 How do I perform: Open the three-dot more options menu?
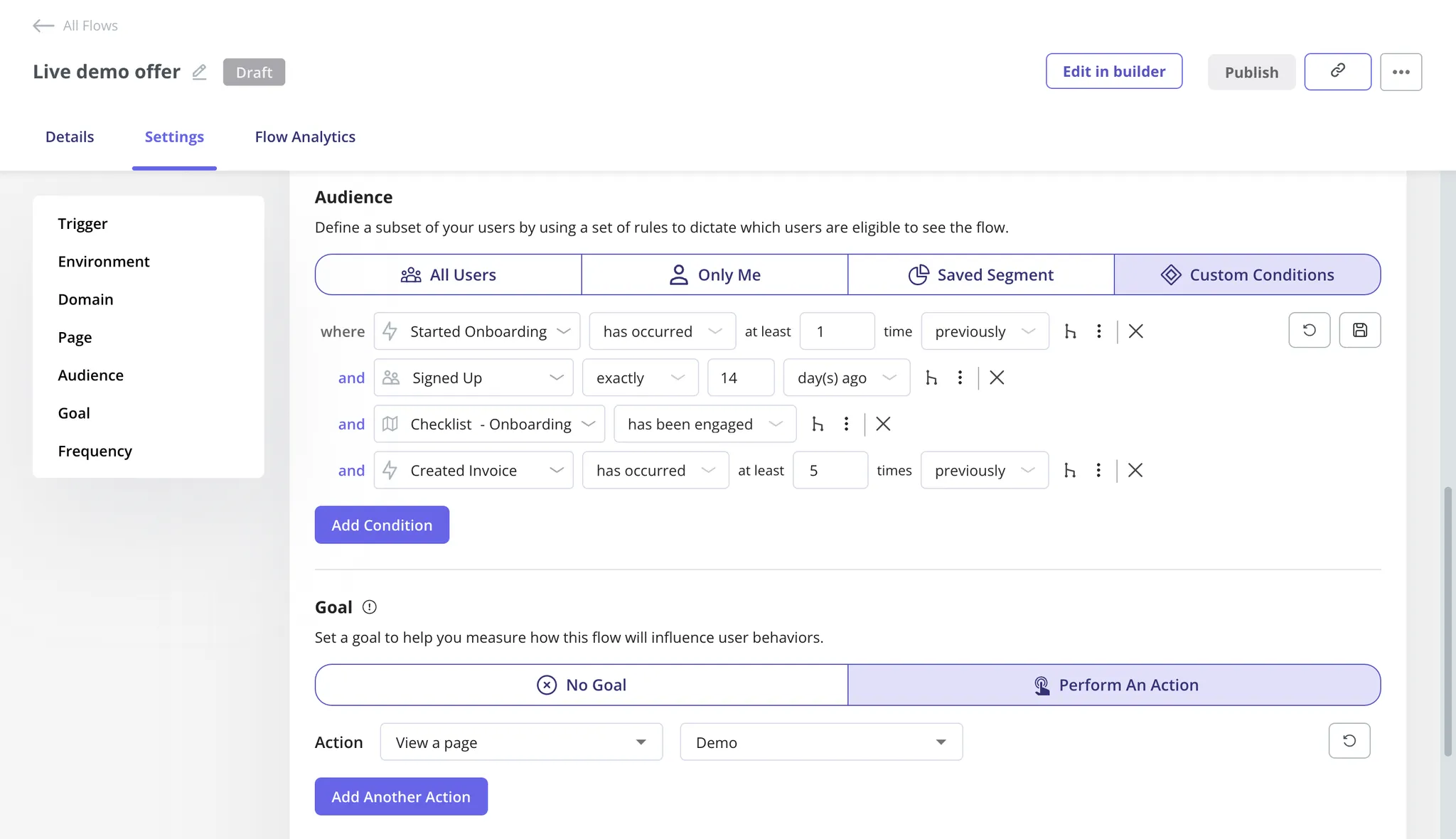coord(1401,72)
